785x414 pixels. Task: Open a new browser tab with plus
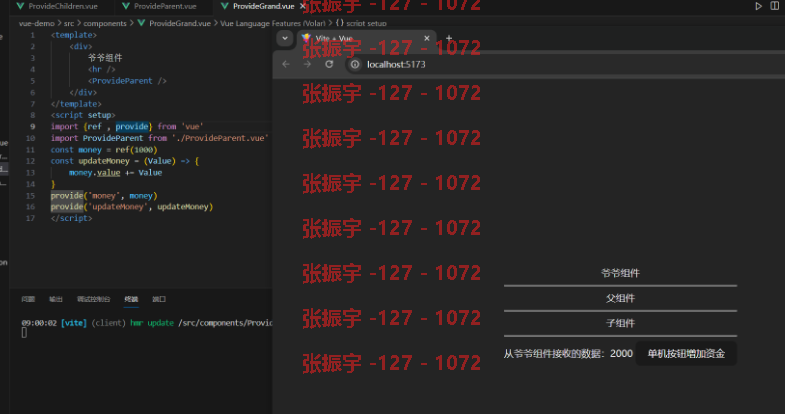click(449, 38)
